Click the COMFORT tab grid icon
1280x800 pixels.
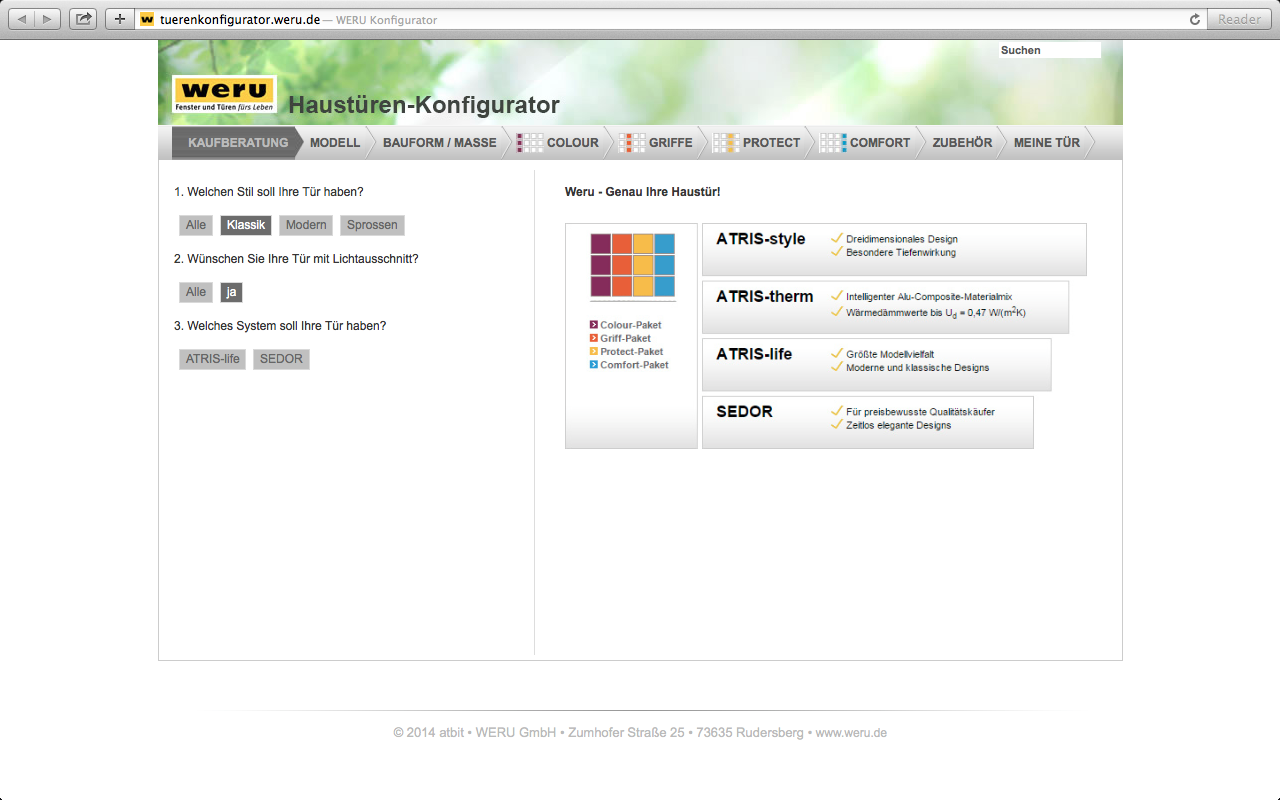click(833, 143)
